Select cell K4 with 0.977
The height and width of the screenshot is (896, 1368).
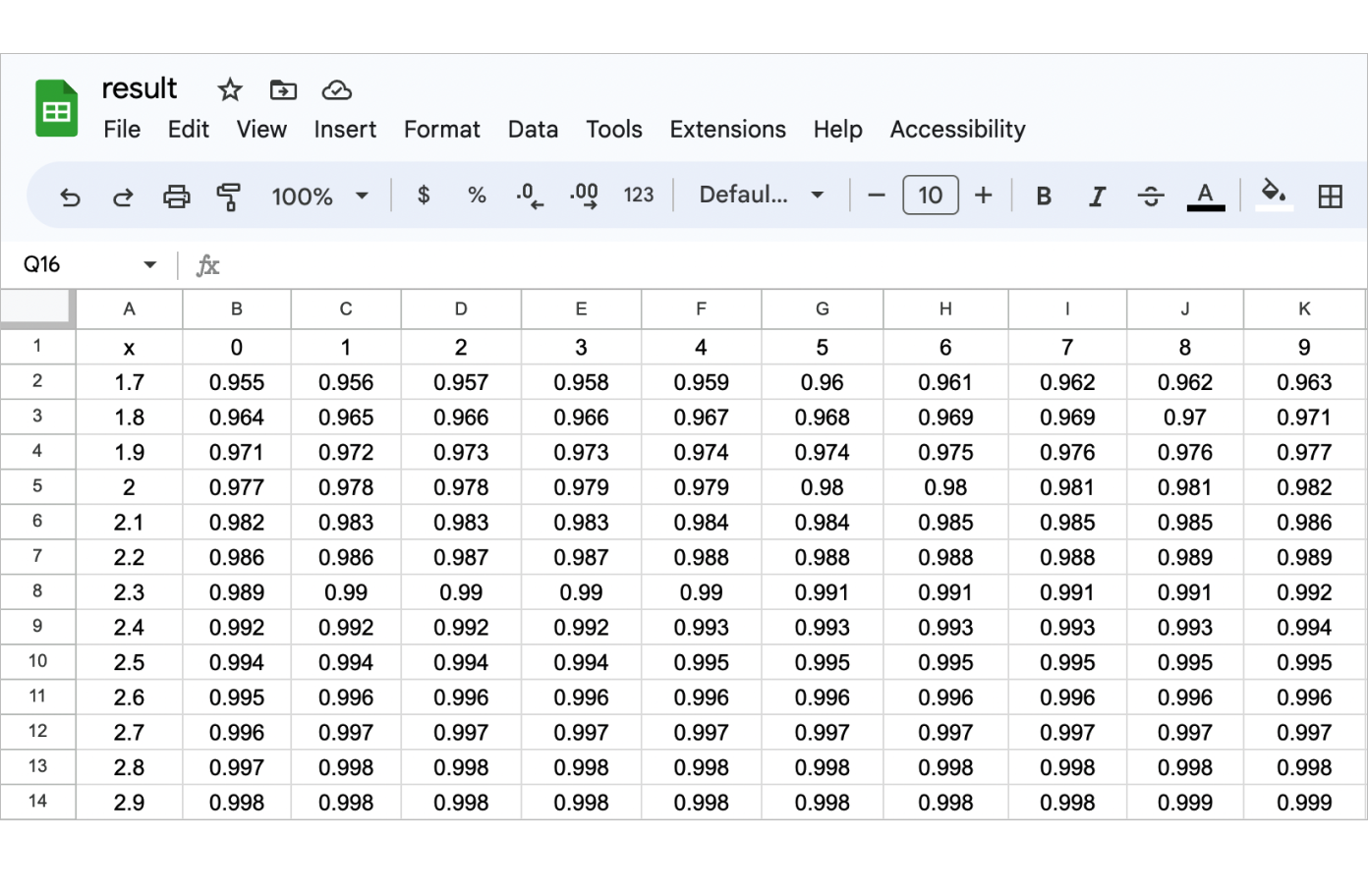tap(1304, 452)
